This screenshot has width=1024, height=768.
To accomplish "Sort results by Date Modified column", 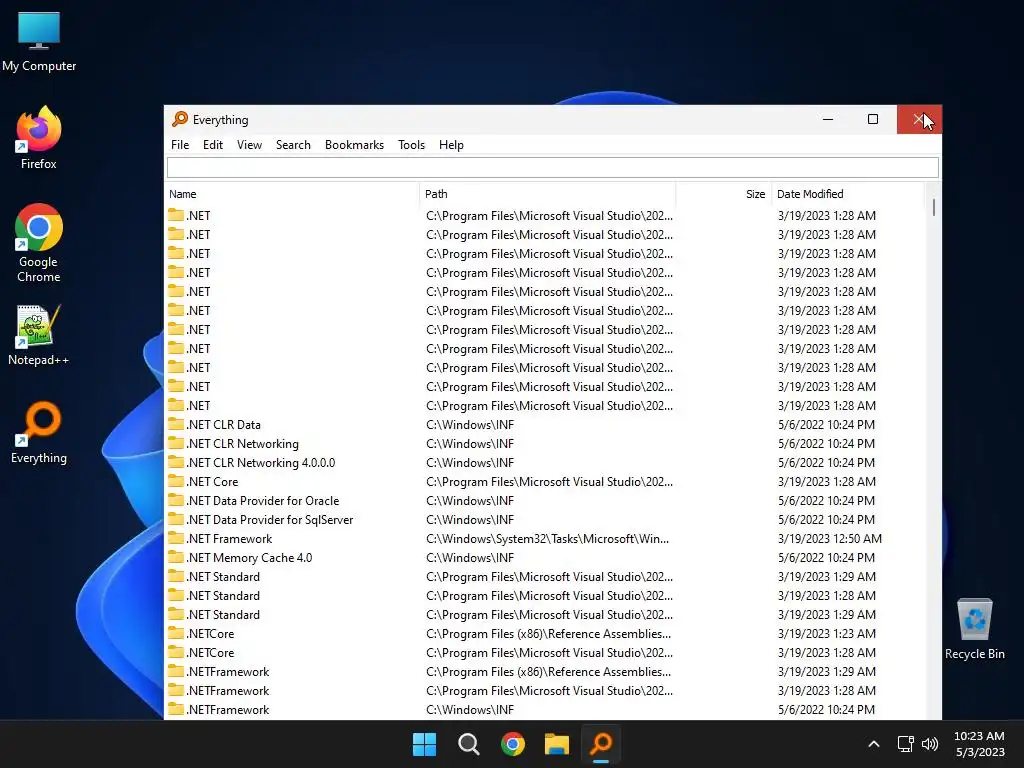I will tap(848, 194).
